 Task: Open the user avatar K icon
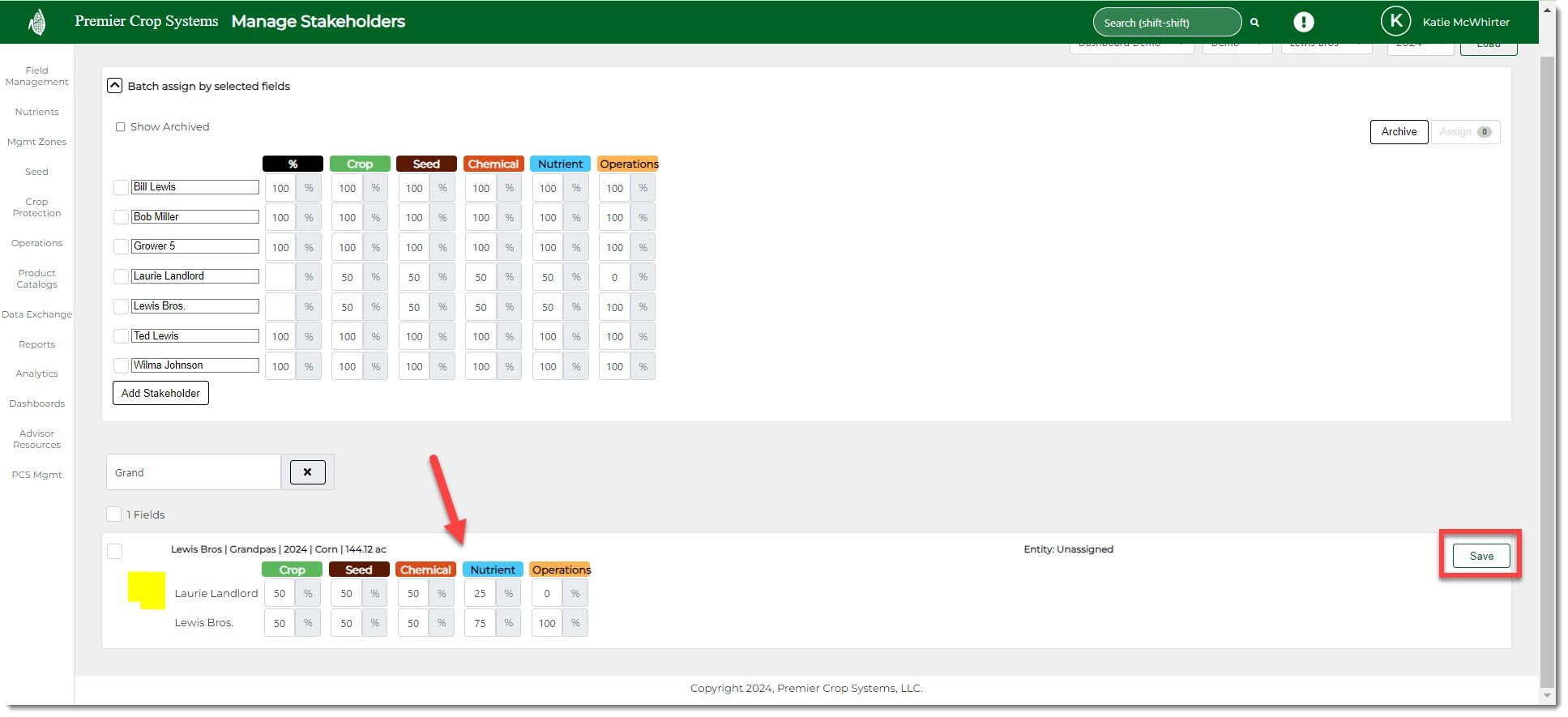pyautogui.click(x=1395, y=22)
